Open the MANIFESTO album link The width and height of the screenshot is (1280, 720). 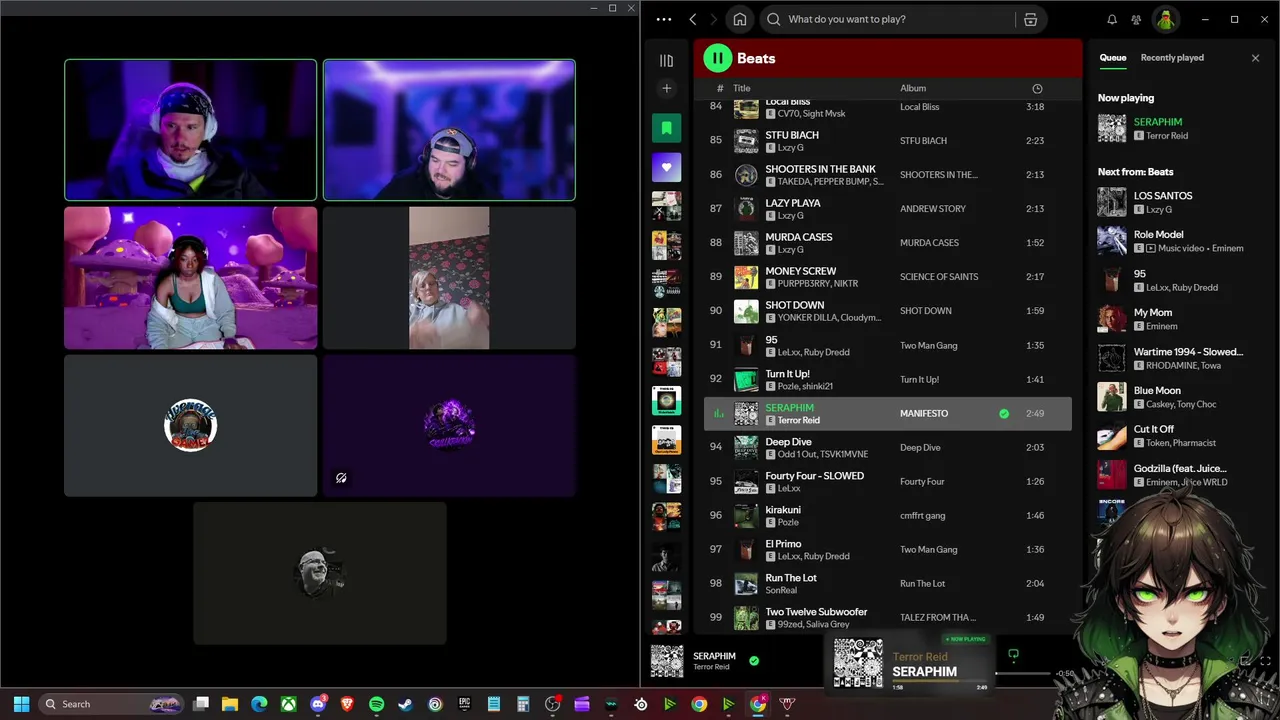924,413
